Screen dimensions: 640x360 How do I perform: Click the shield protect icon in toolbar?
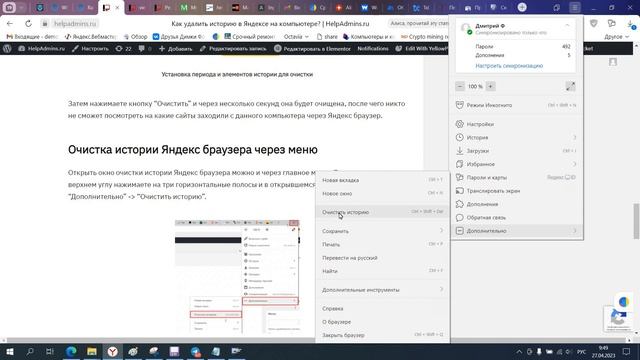click(x=593, y=24)
